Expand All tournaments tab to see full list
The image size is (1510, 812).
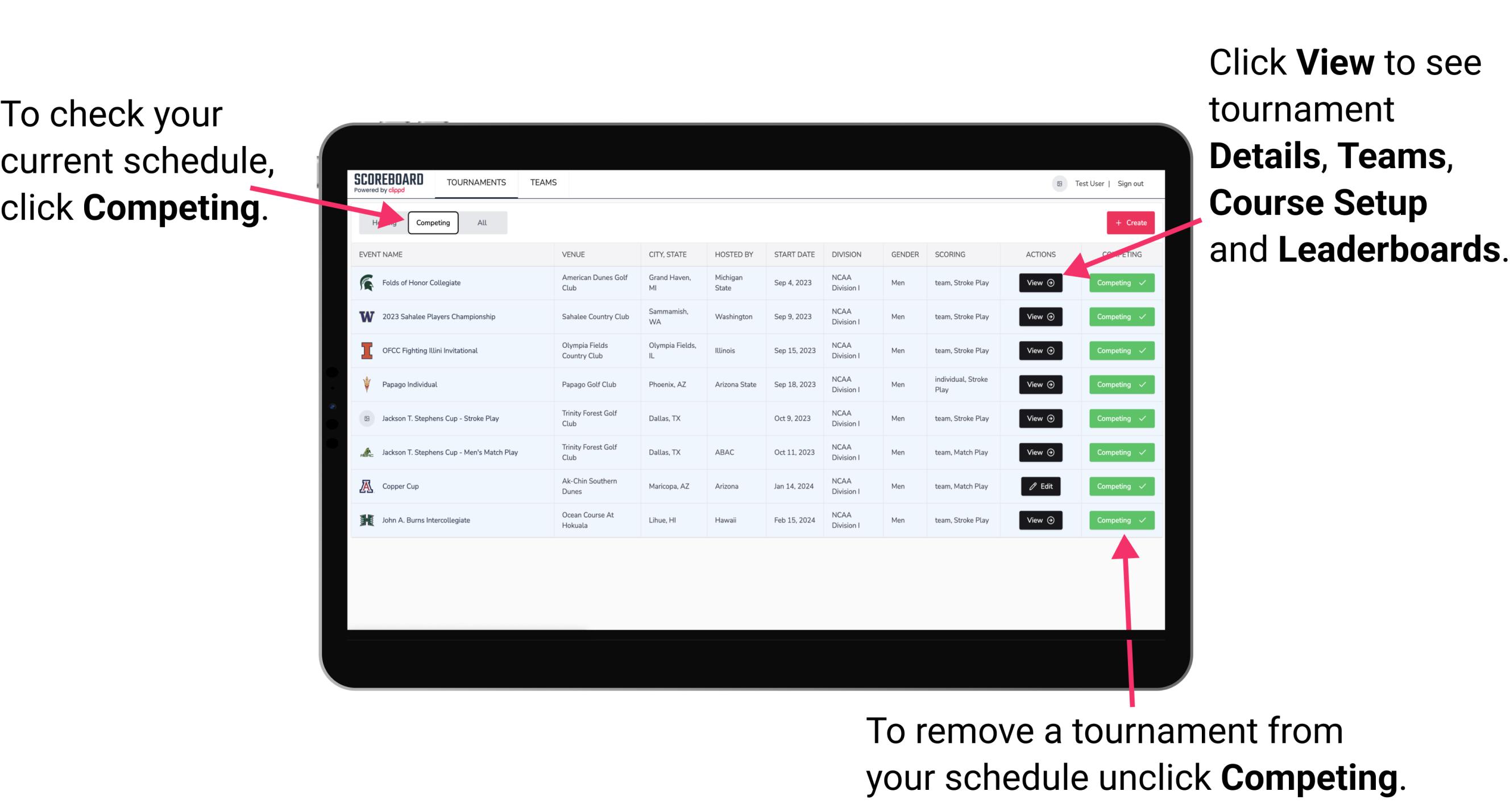point(481,222)
